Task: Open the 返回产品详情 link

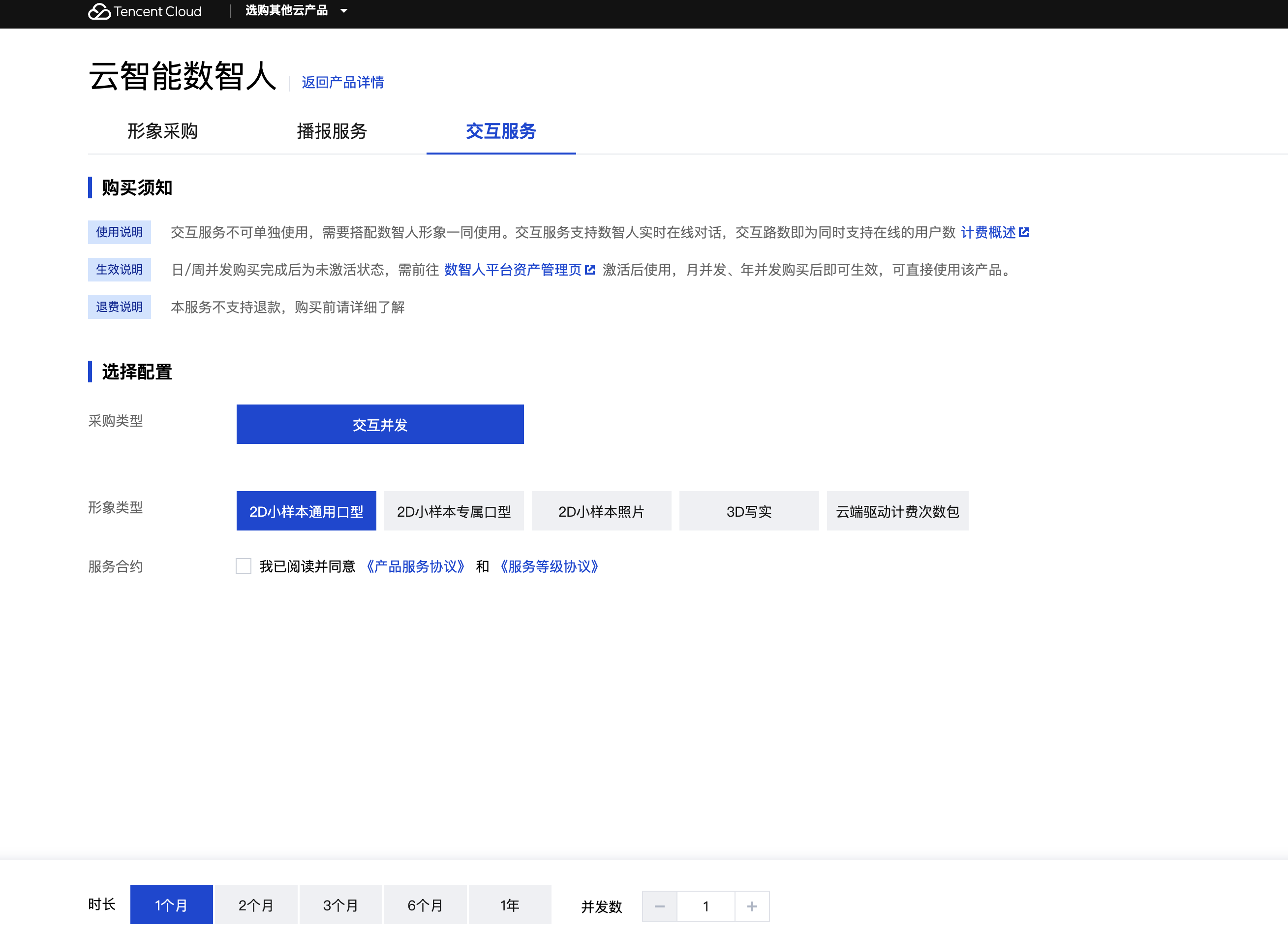Action: tap(342, 82)
